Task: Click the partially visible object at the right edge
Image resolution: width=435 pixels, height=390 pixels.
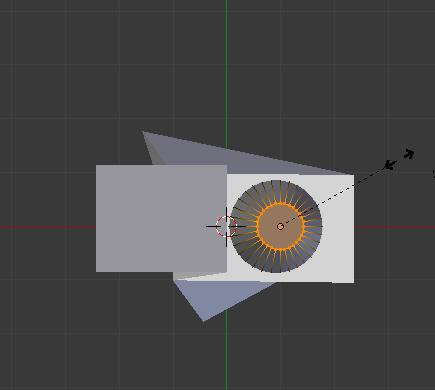Action: 434,174
